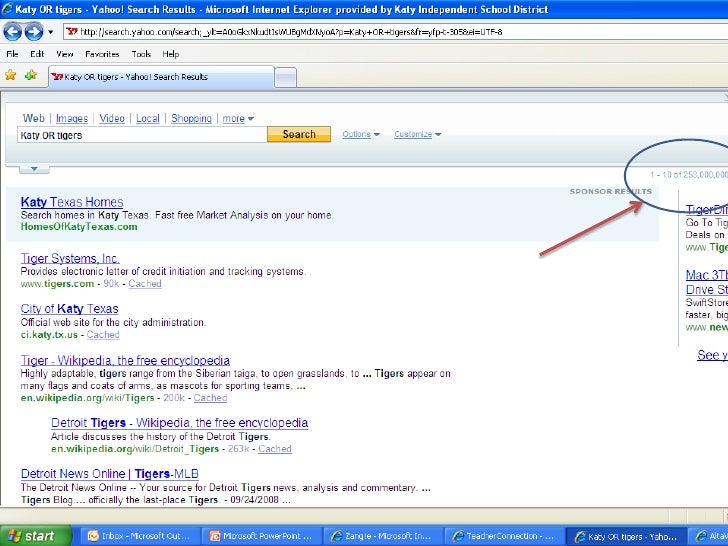The height and width of the screenshot is (546, 728).
Task: Switch to Microsoft PowerPoint taskbar item
Action: pyautogui.click(x=261, y=536)
